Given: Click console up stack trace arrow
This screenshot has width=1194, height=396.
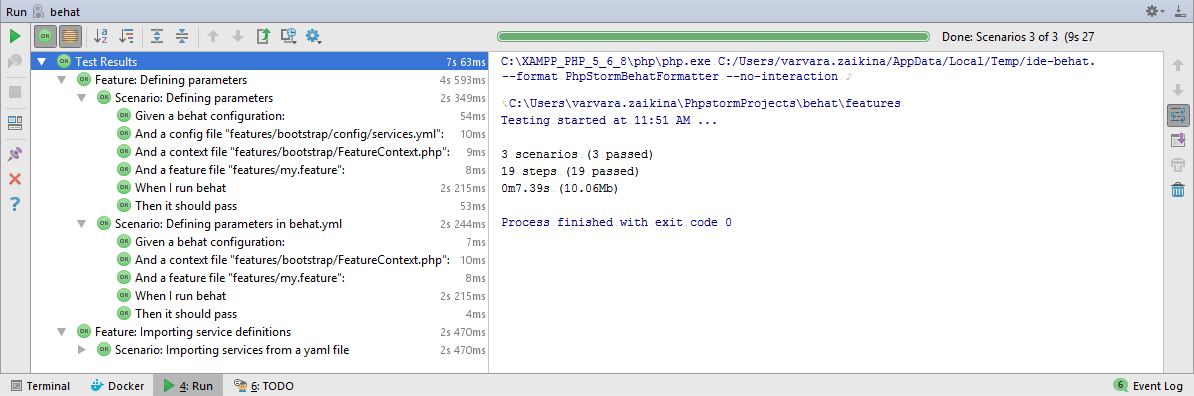Looking at the screenshot, I should (x=1178, y=65).
